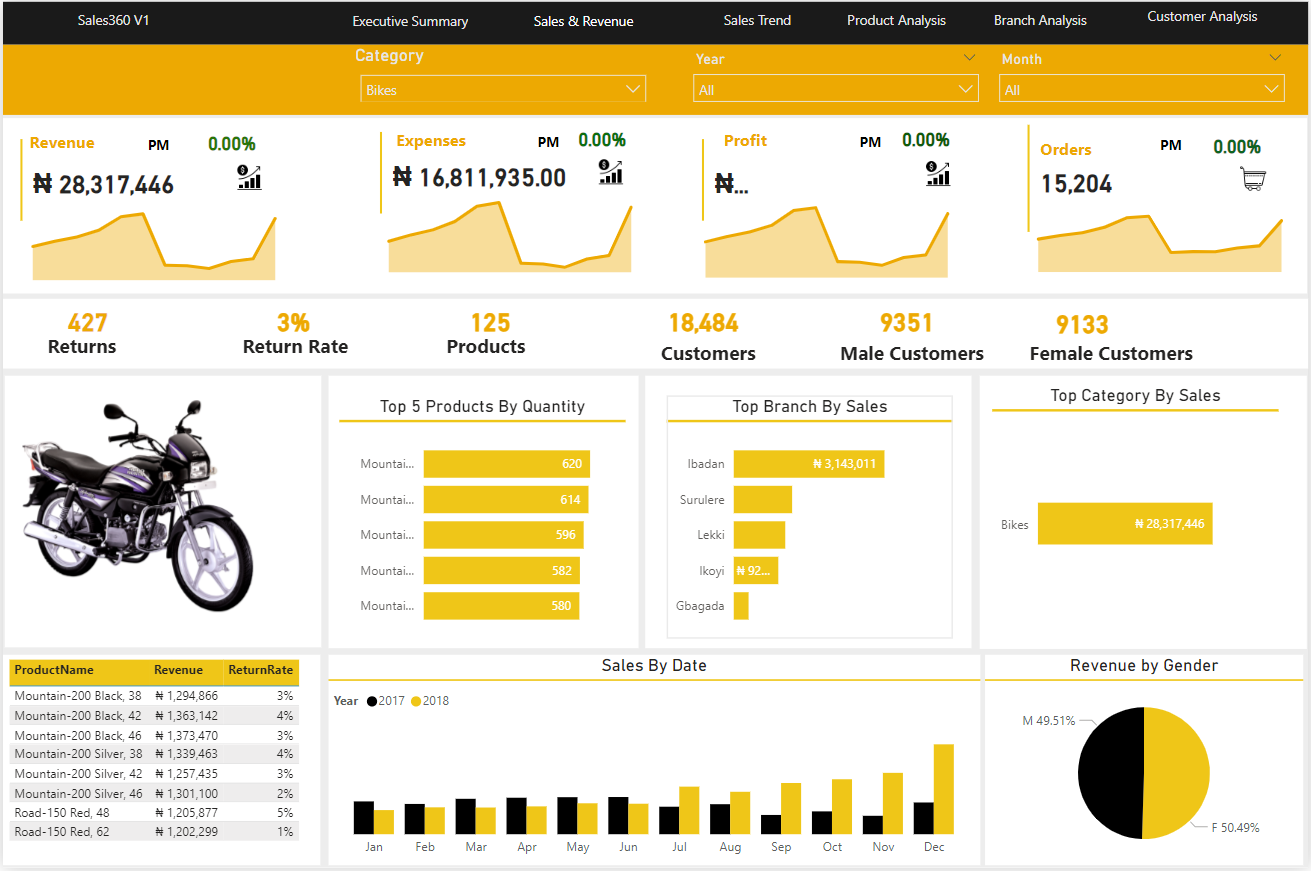Select the Mountain-200 Silver, 38 row
Screen dimensions: 1311x871
tap(155, 754)
